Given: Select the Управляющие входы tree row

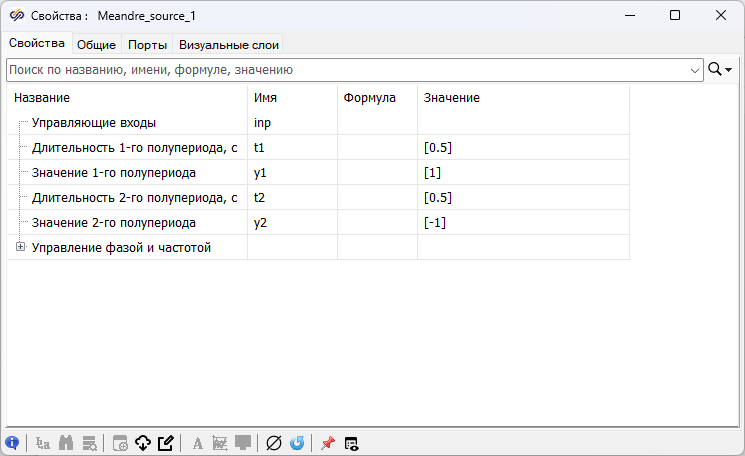Looking at the screenshot, I should (94, 123).
